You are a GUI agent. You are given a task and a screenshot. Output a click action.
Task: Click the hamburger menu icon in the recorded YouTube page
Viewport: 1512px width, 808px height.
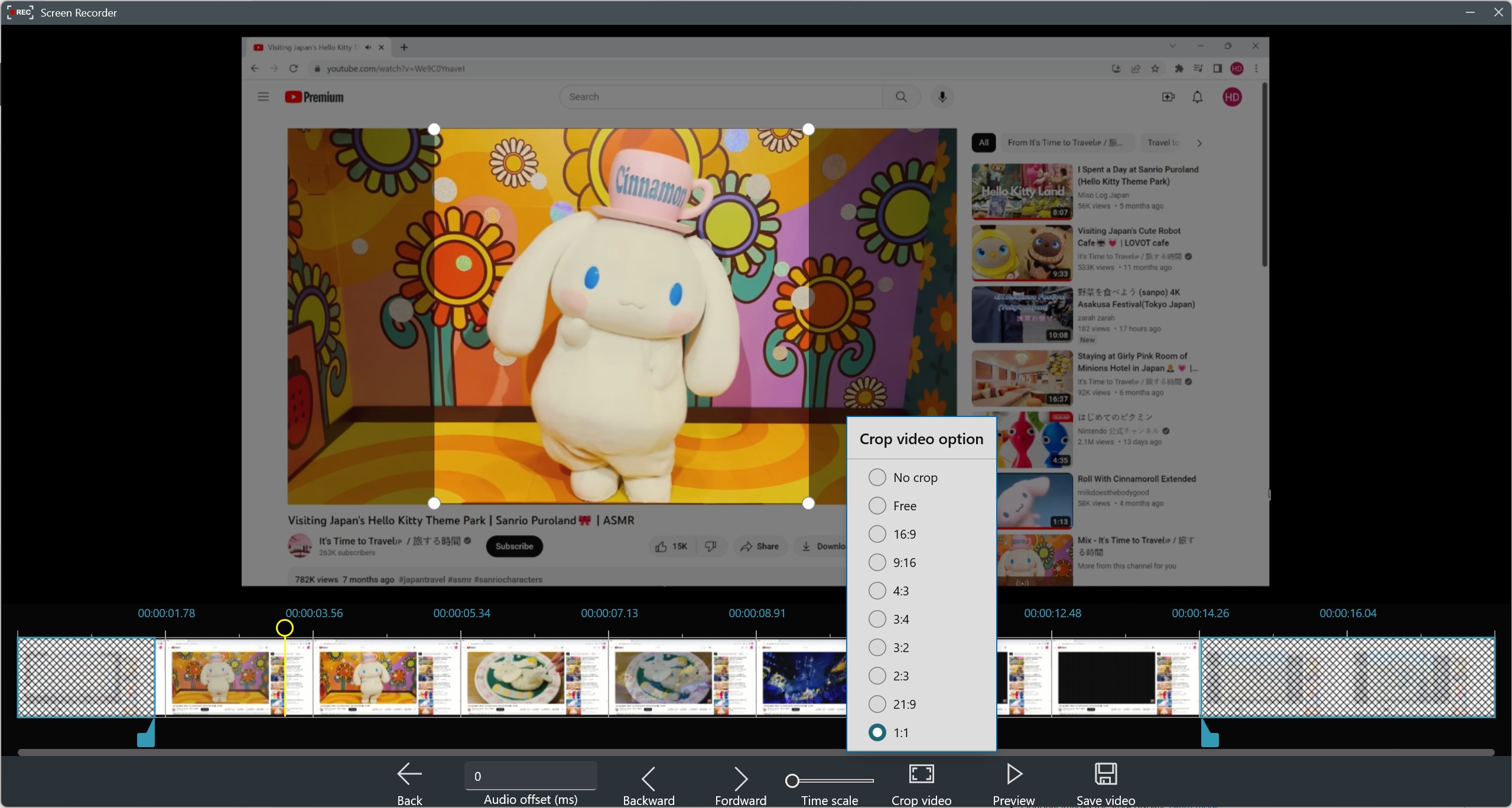pos(263,96)
